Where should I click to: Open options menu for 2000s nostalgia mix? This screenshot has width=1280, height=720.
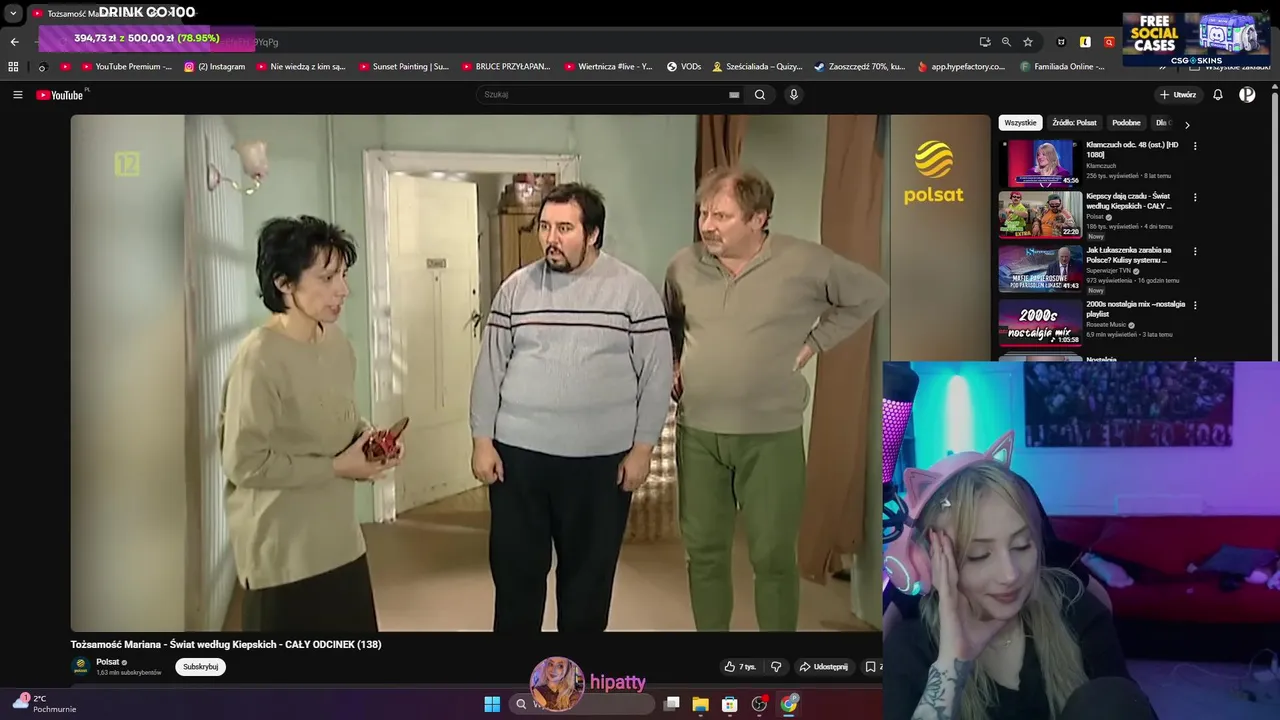pos(1195,305)
